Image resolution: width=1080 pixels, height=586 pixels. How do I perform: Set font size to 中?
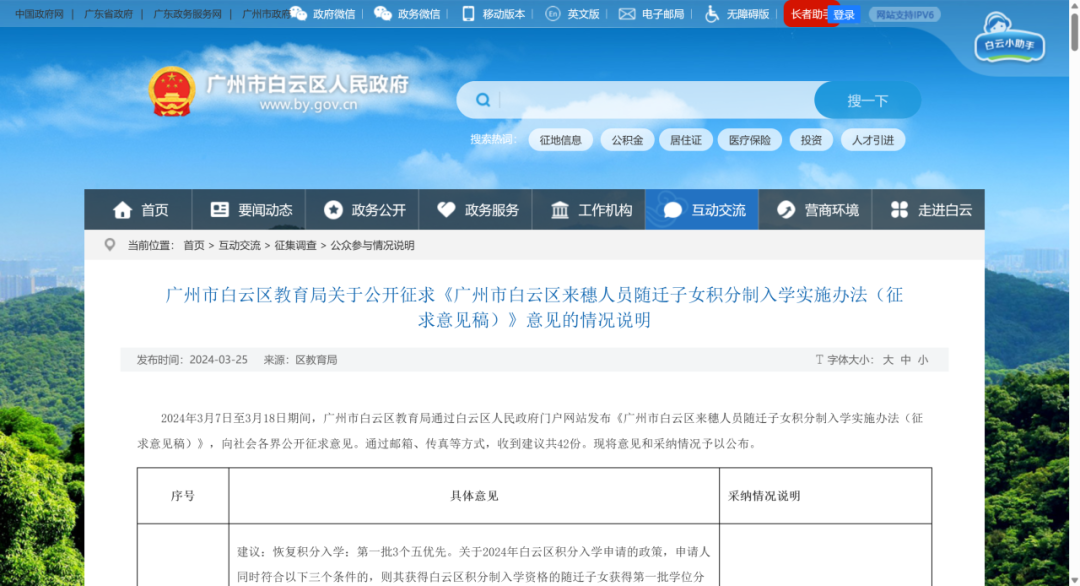(906, 359)
